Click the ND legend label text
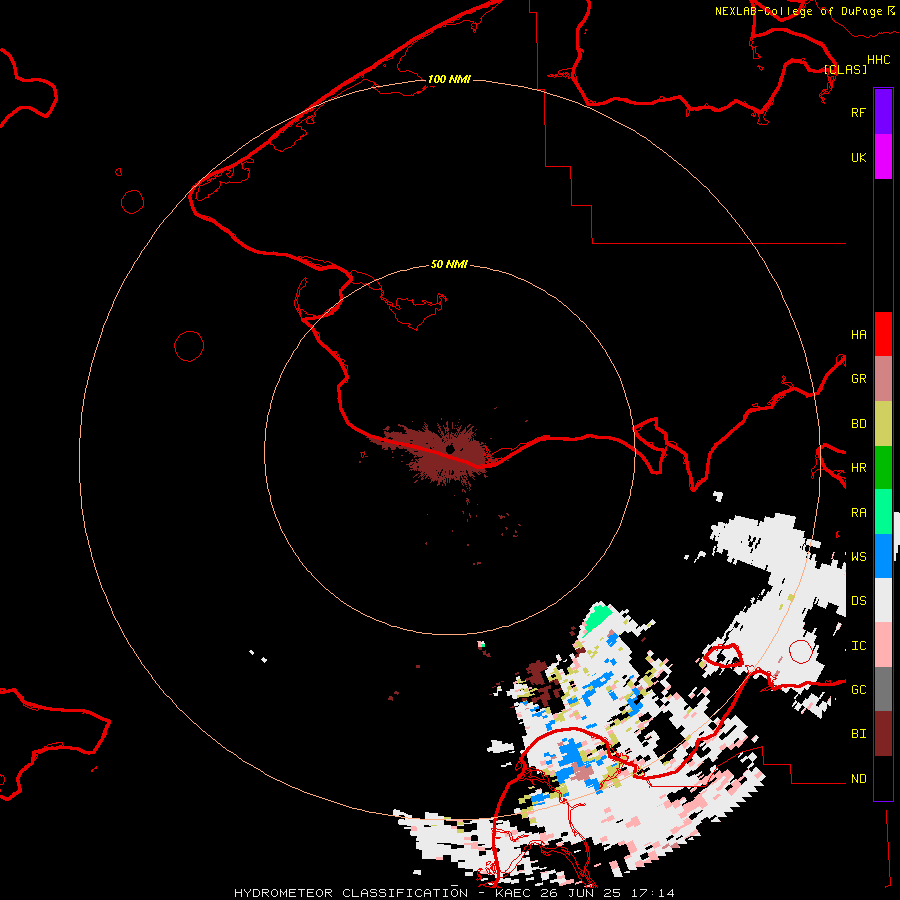 (x=858, y=779)
